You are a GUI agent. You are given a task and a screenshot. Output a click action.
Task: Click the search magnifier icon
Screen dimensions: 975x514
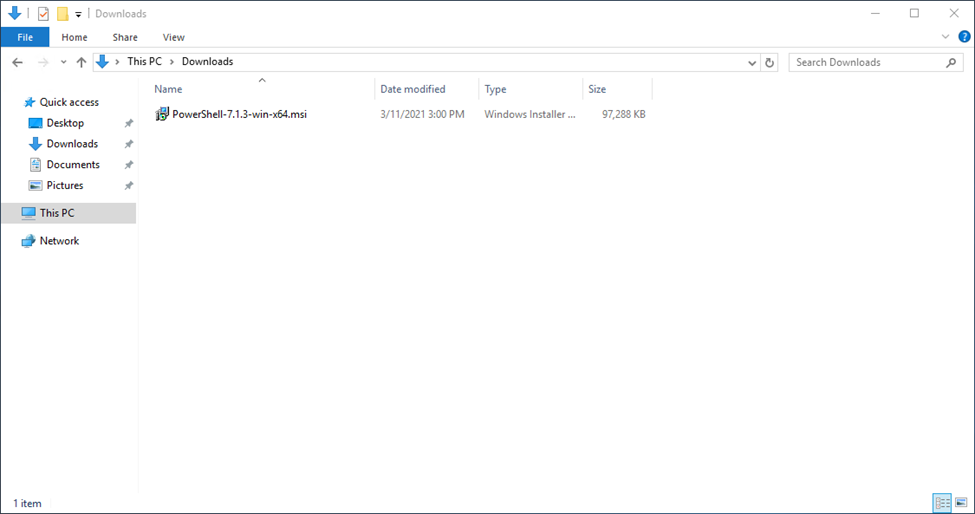(951, 62)
